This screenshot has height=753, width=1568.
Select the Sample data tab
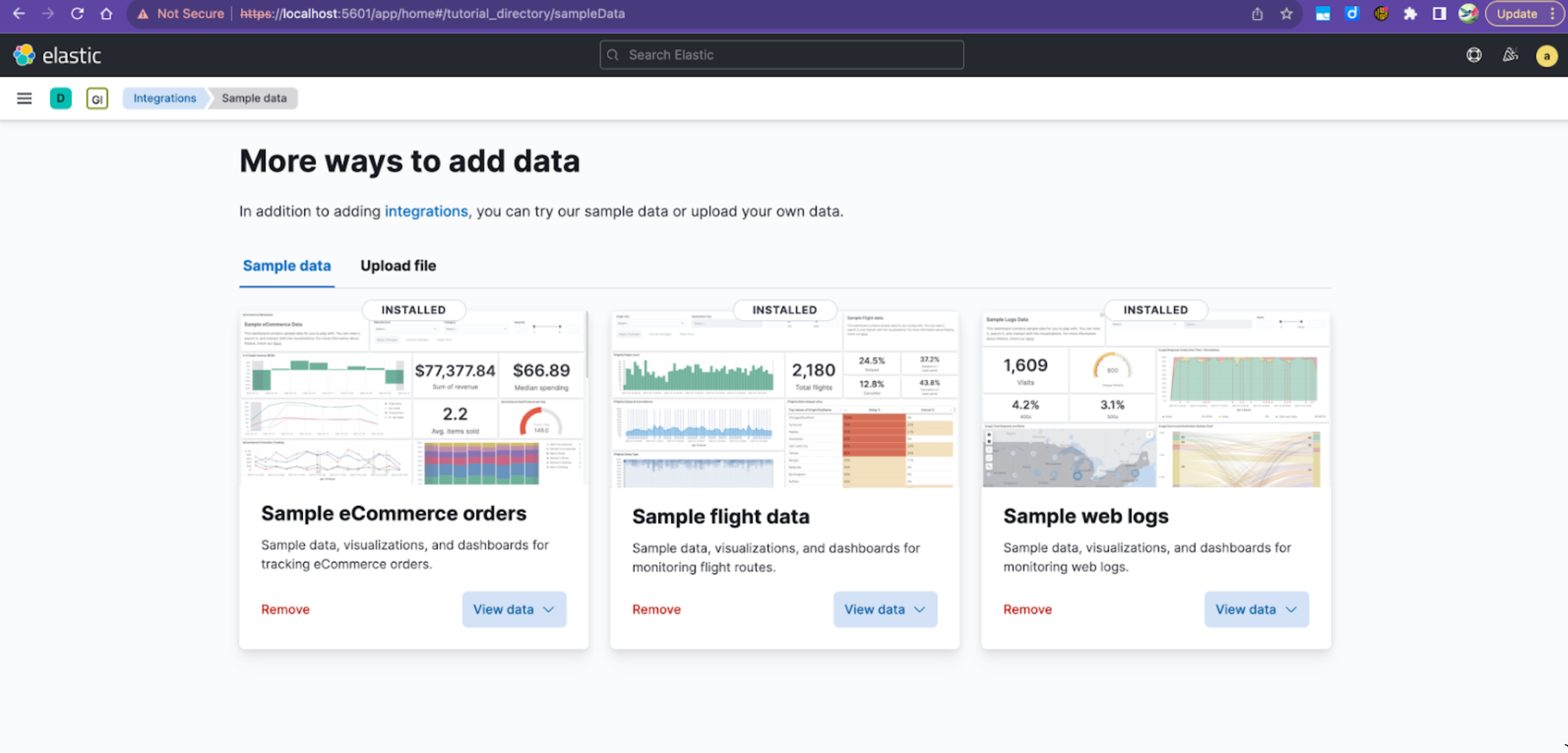point(287,266)
